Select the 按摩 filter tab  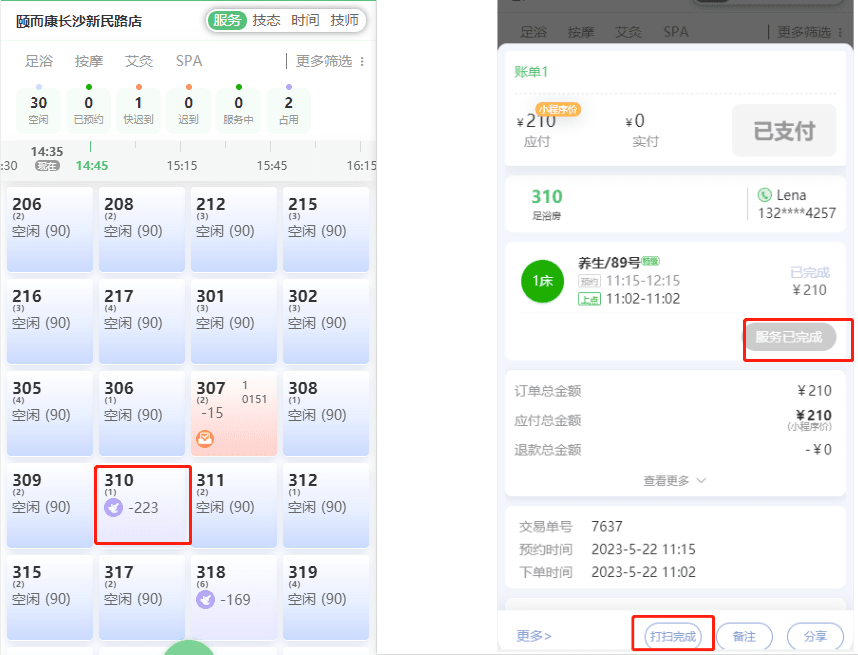(x=89, y=61)
